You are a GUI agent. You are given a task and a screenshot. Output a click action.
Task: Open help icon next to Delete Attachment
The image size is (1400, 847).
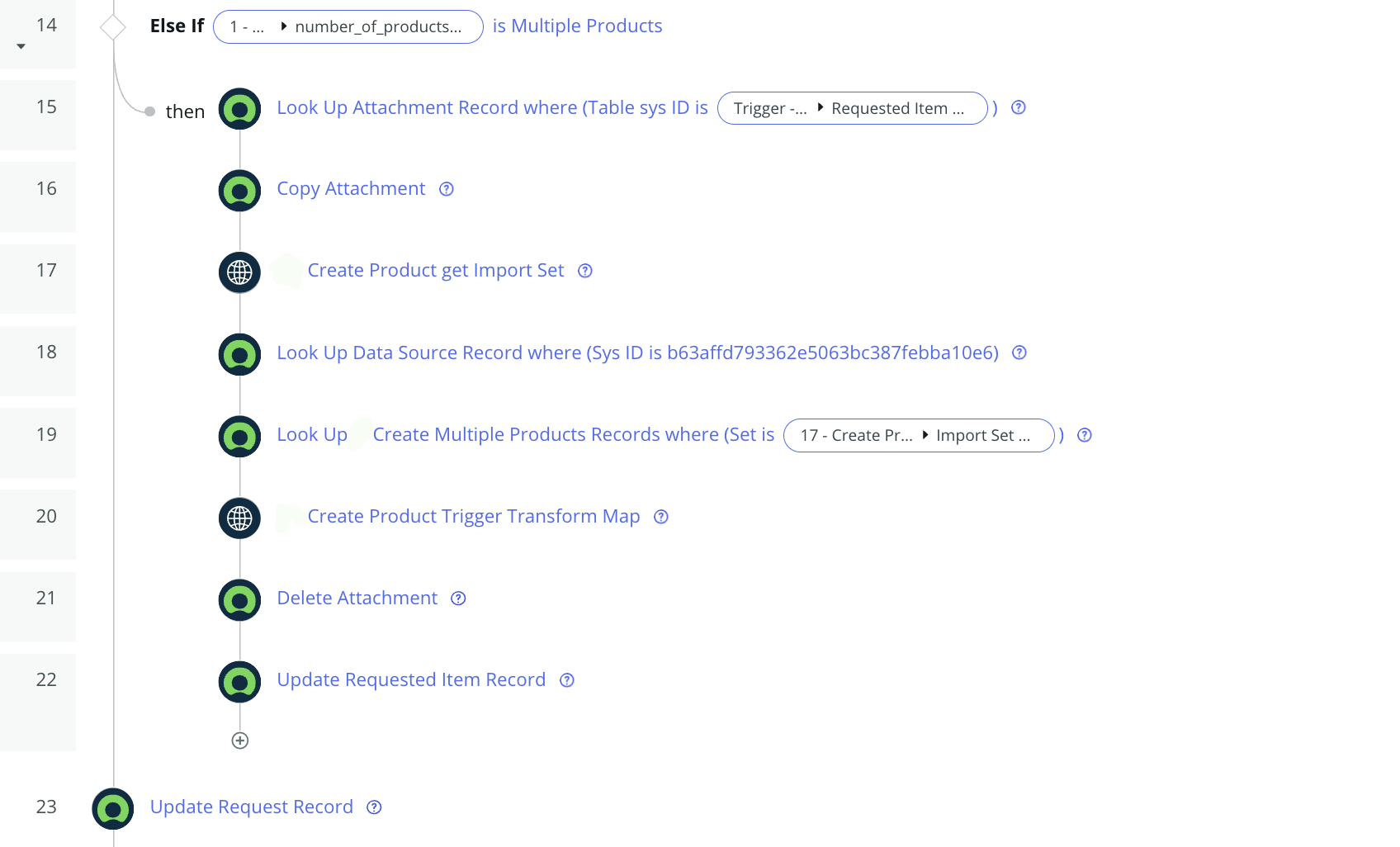point(458,599)
